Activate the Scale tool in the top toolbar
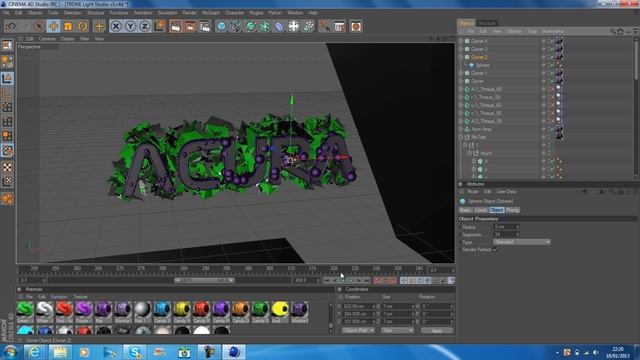This screenshot has height=360, width=640. [68, 27]
